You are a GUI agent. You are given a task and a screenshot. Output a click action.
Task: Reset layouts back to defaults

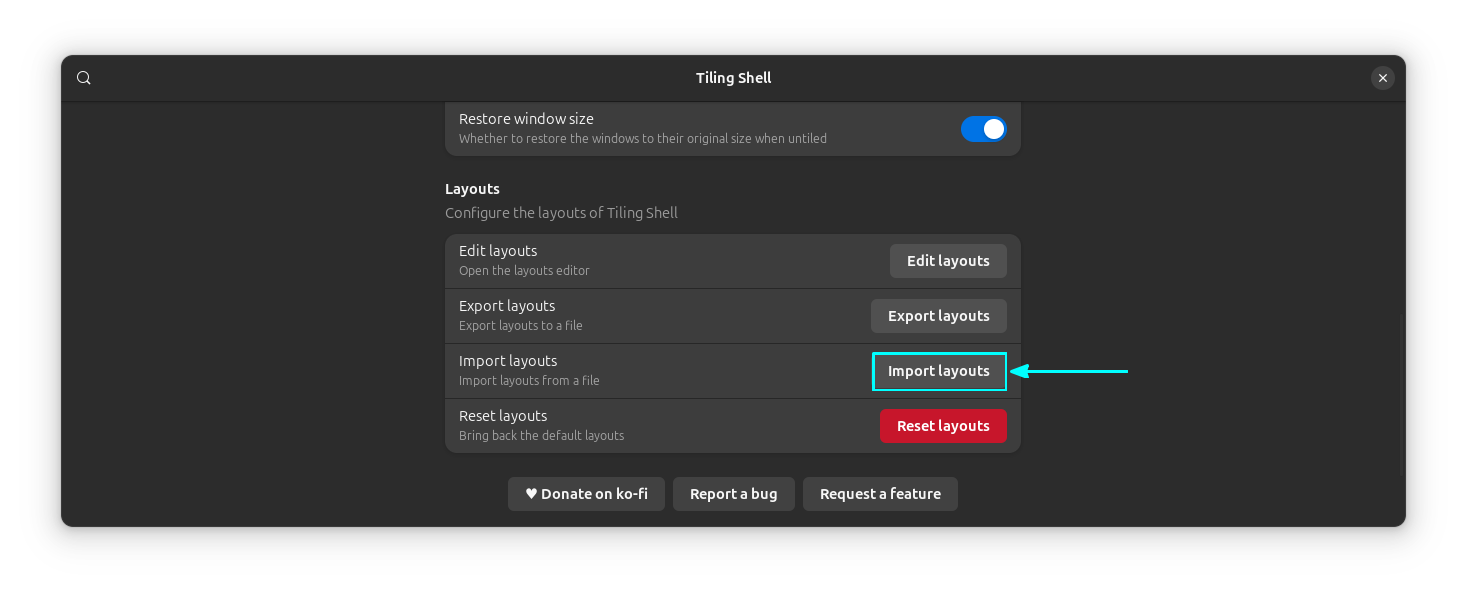942,425
